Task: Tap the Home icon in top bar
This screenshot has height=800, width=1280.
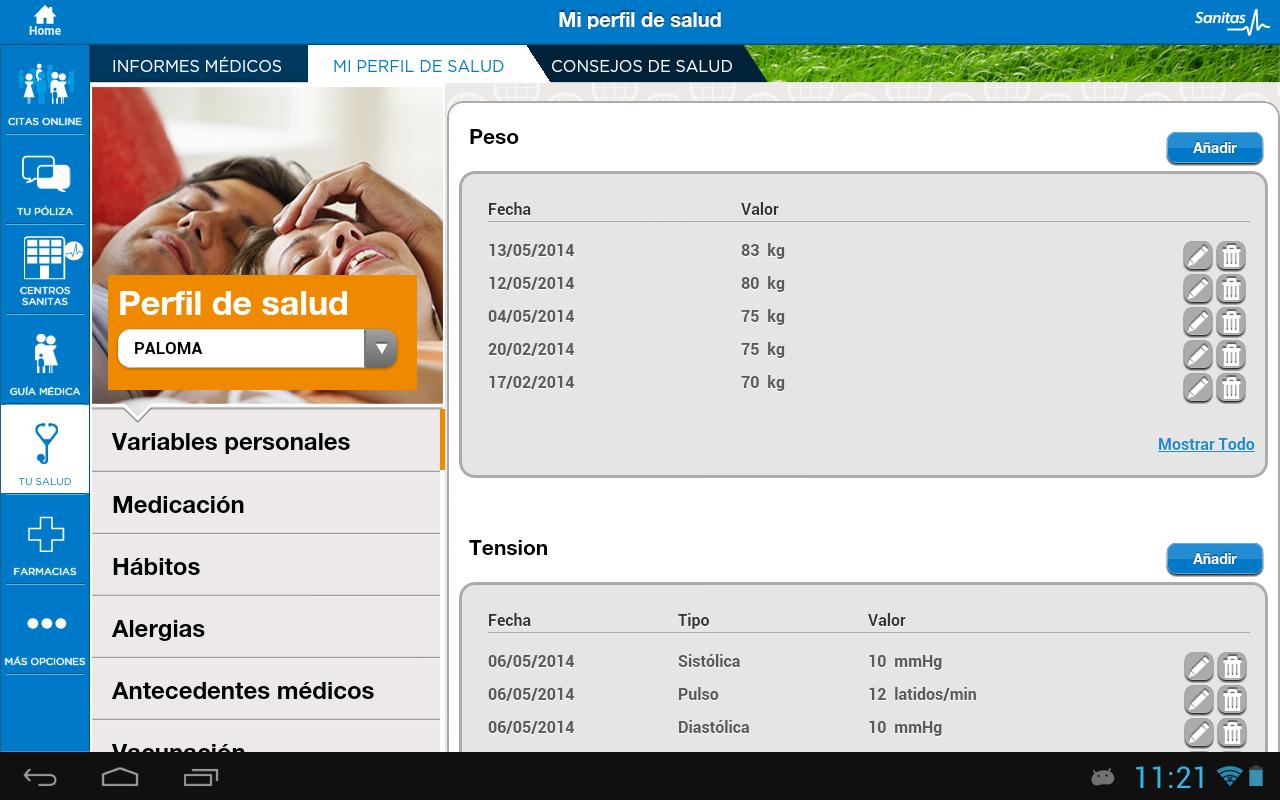Action: pyautogui.click(x=44, y=20)
